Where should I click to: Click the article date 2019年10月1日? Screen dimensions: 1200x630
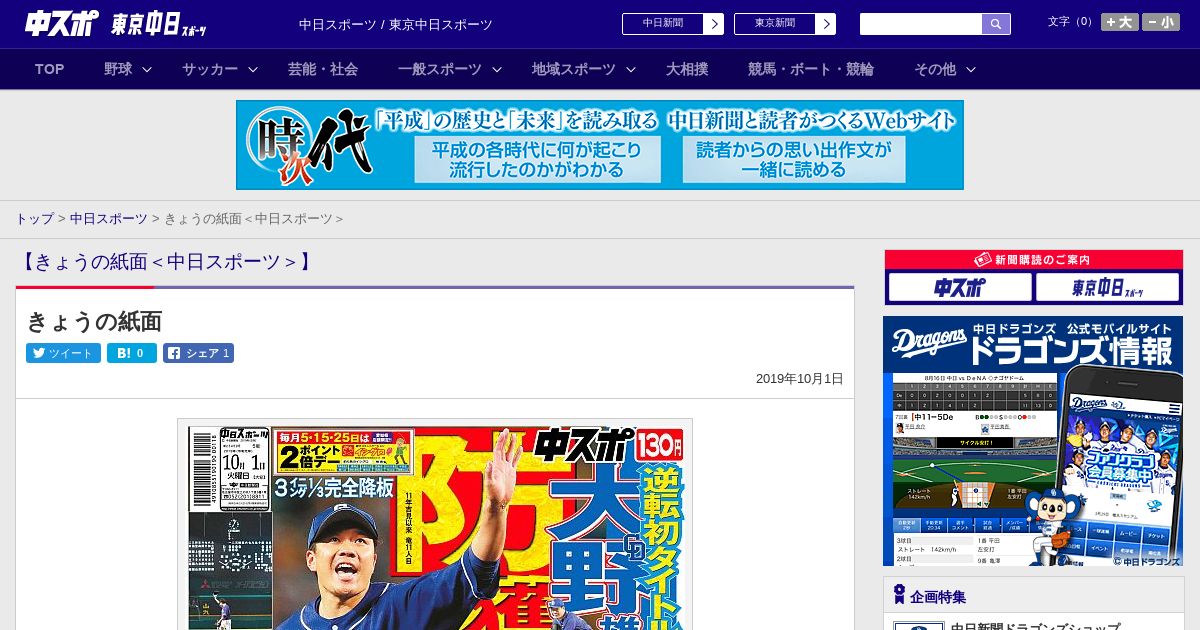click(800, 379)
